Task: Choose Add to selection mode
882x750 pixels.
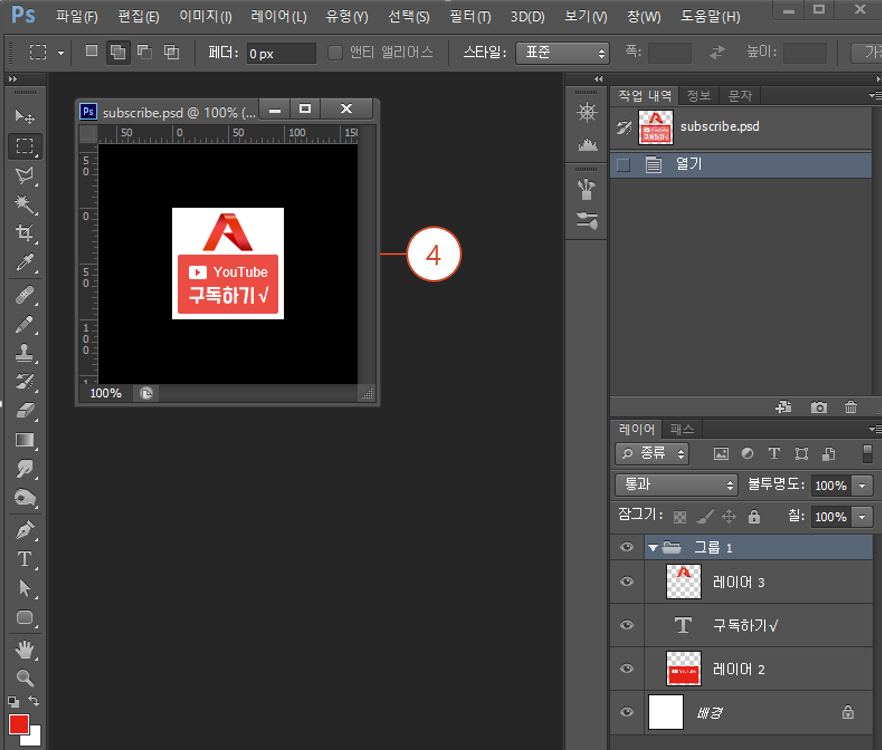Action: click(118, 52)
